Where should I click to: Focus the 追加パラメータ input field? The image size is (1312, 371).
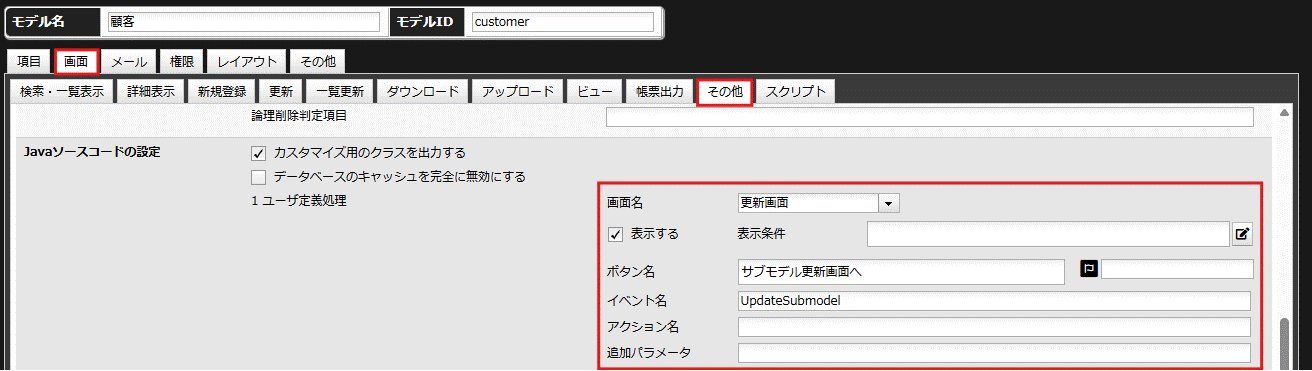994,353
